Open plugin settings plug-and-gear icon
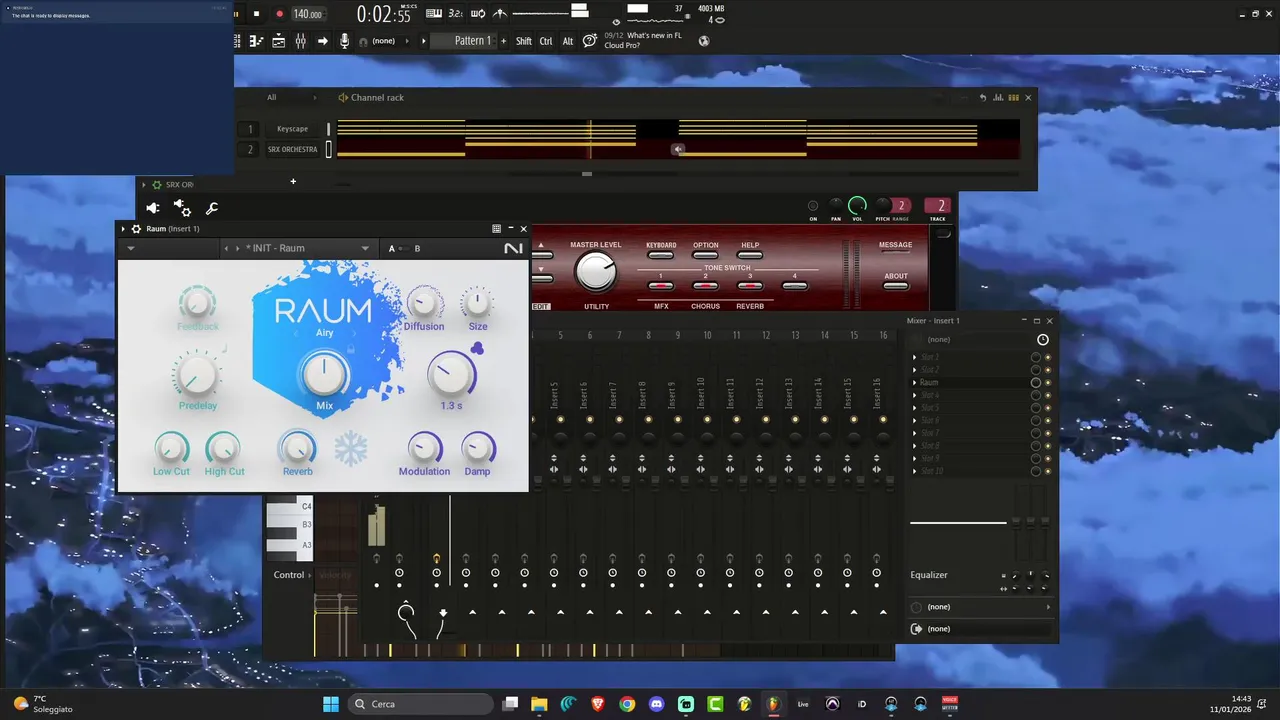The image size is (1280, 720). pyautogui.click(x=182, y=208)
